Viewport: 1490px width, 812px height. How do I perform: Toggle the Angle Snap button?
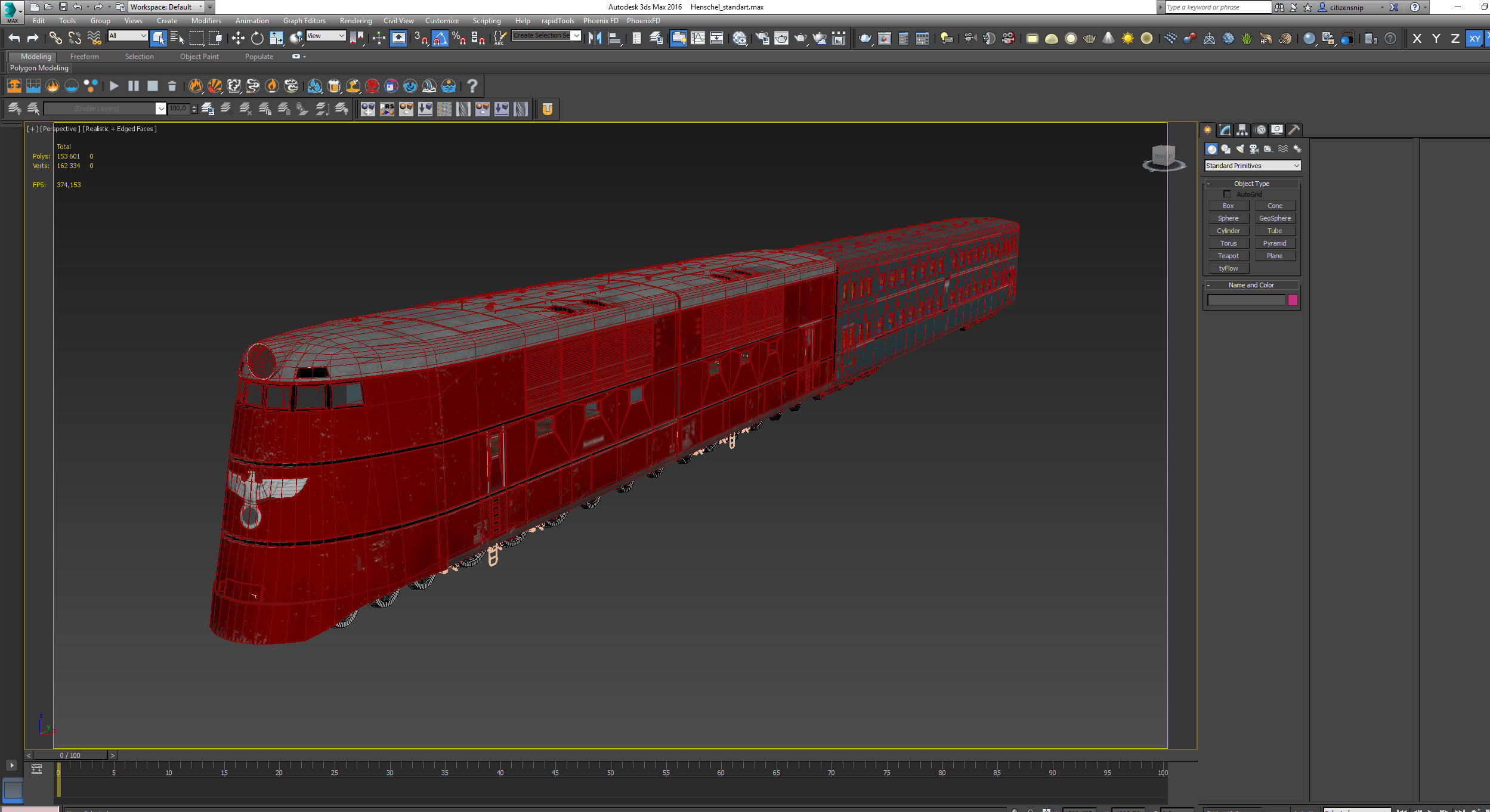[440, 38]
